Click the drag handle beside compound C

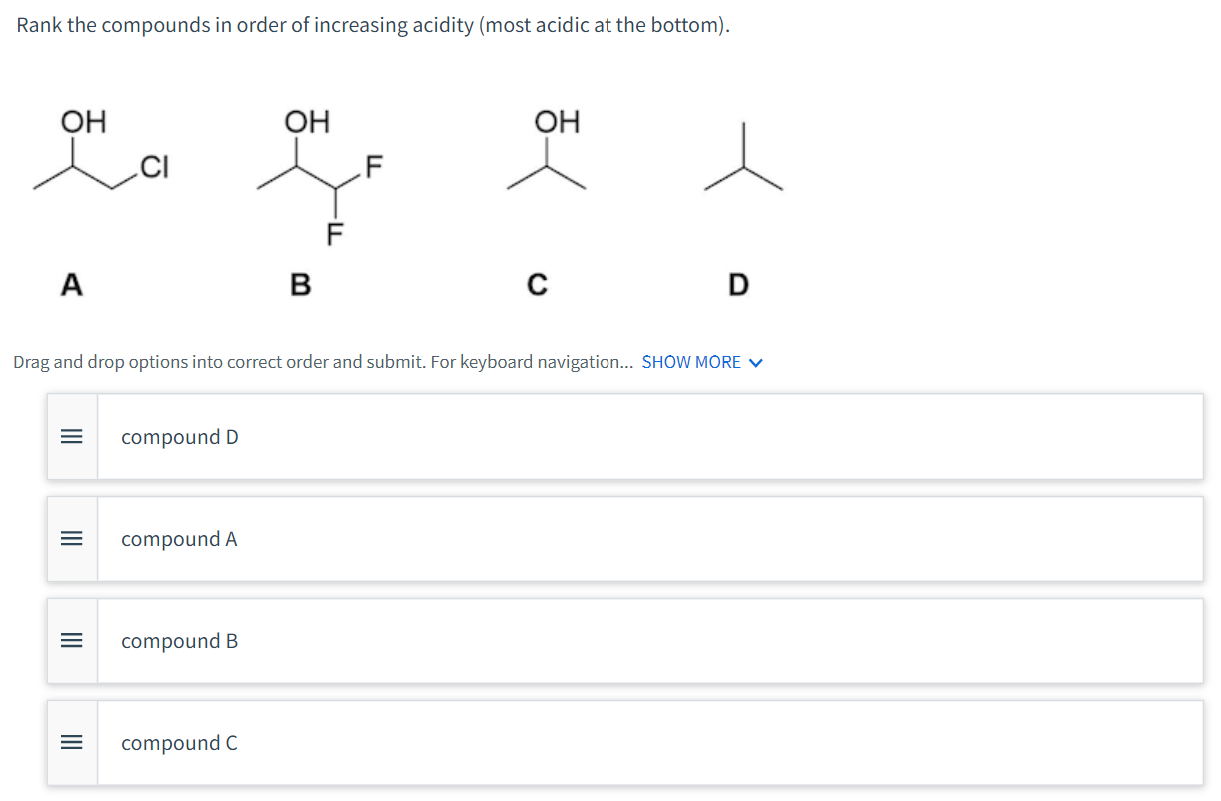point(71,742)
